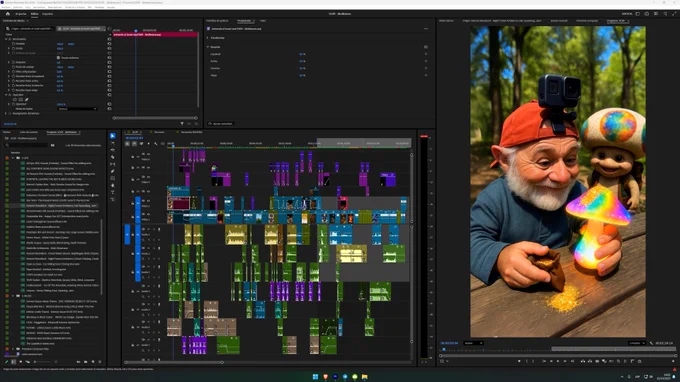The width and height of the screenshot is (680, 382).
Task: Select the Selection tool in toolbar
Action: tap(113, 136)
